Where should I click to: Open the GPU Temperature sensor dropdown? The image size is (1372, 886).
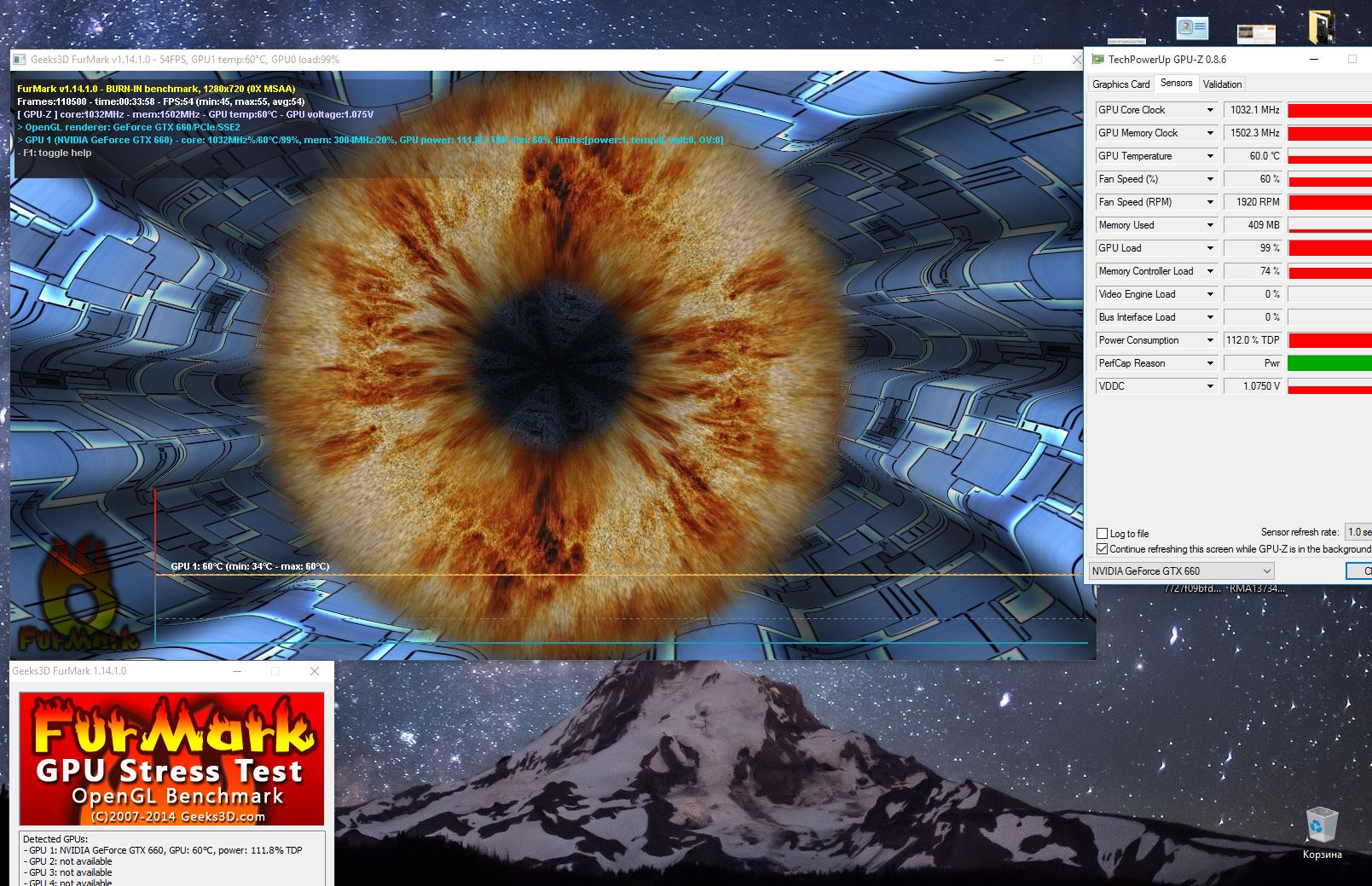pos(1209,156)
